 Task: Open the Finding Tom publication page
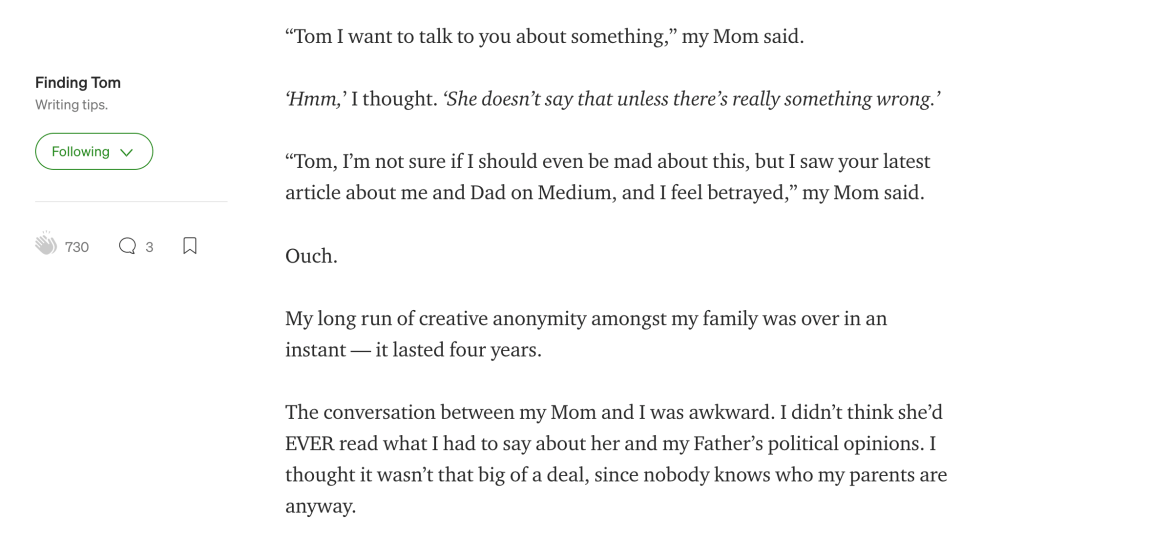pyautogui.click(x=78, y=82)
